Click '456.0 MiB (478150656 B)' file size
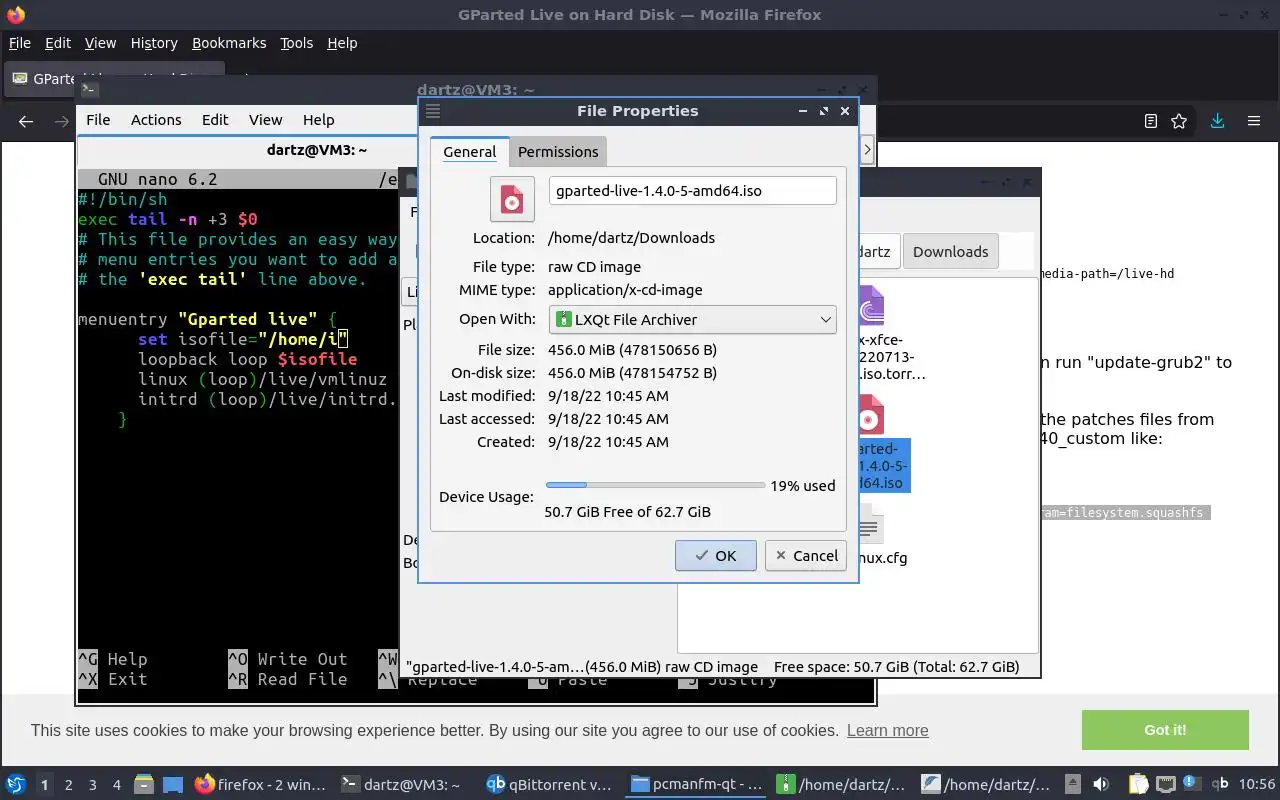Screen dimensions: 1280x800 (632, 350)
